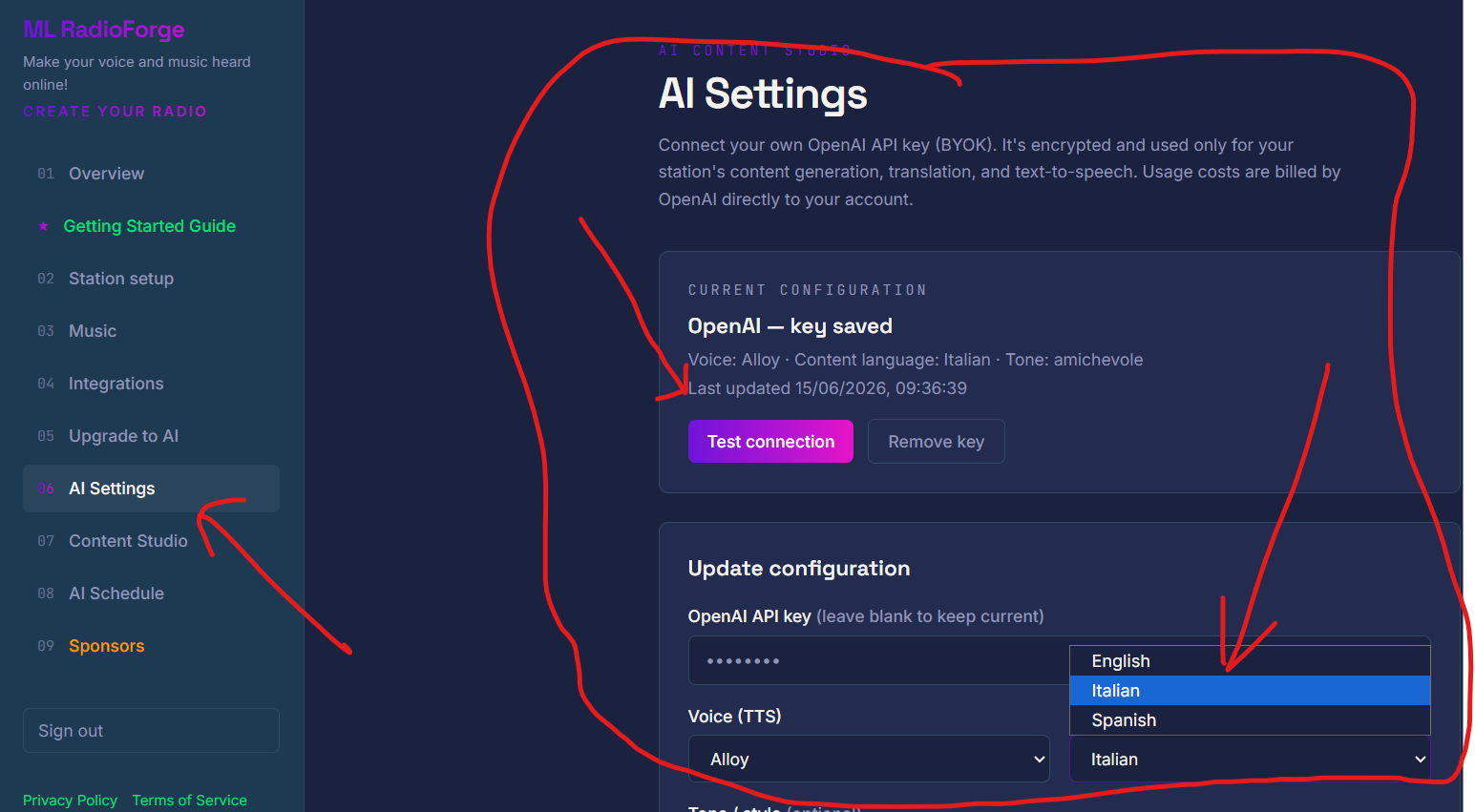Go to the AI Schedule page
This screenshot has height=812, width=1475.
coord(151,593)
